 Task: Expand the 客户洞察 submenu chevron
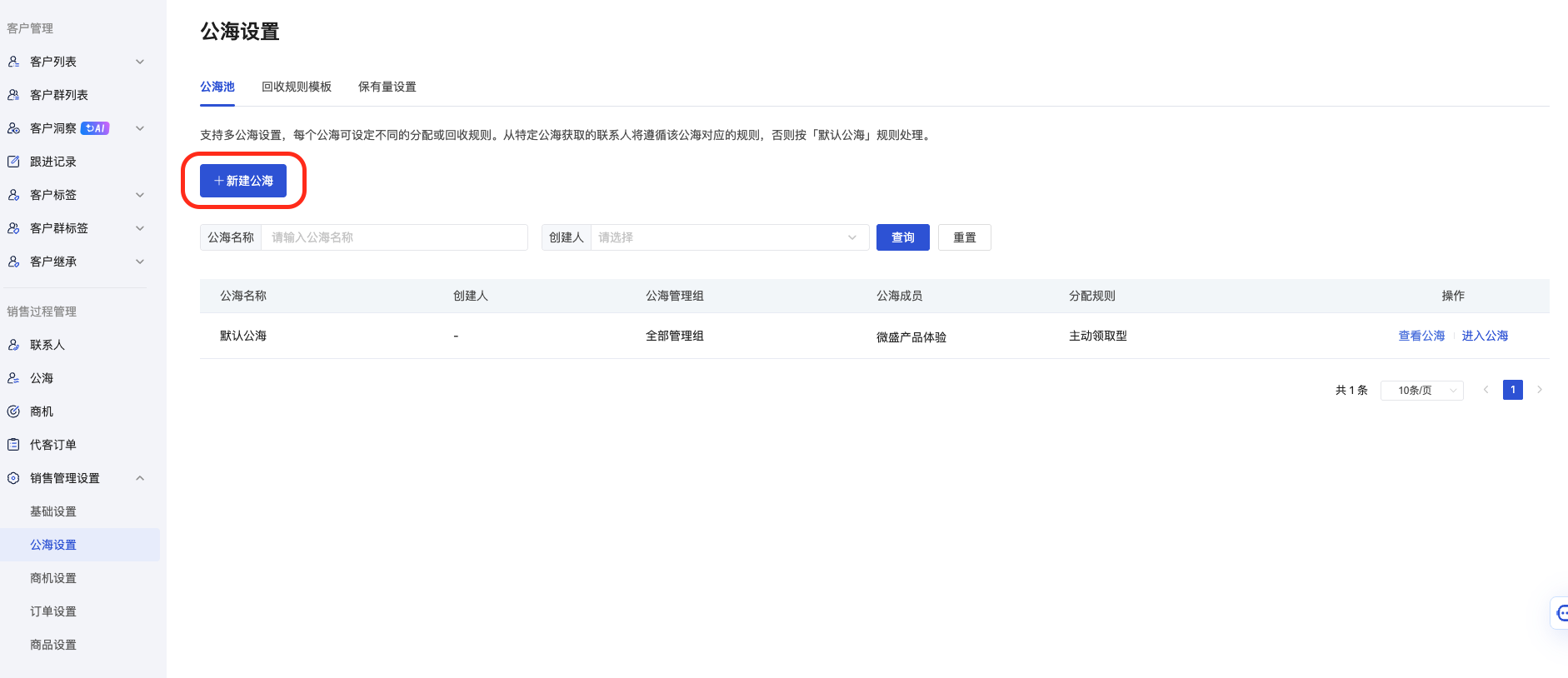(140, 128)
